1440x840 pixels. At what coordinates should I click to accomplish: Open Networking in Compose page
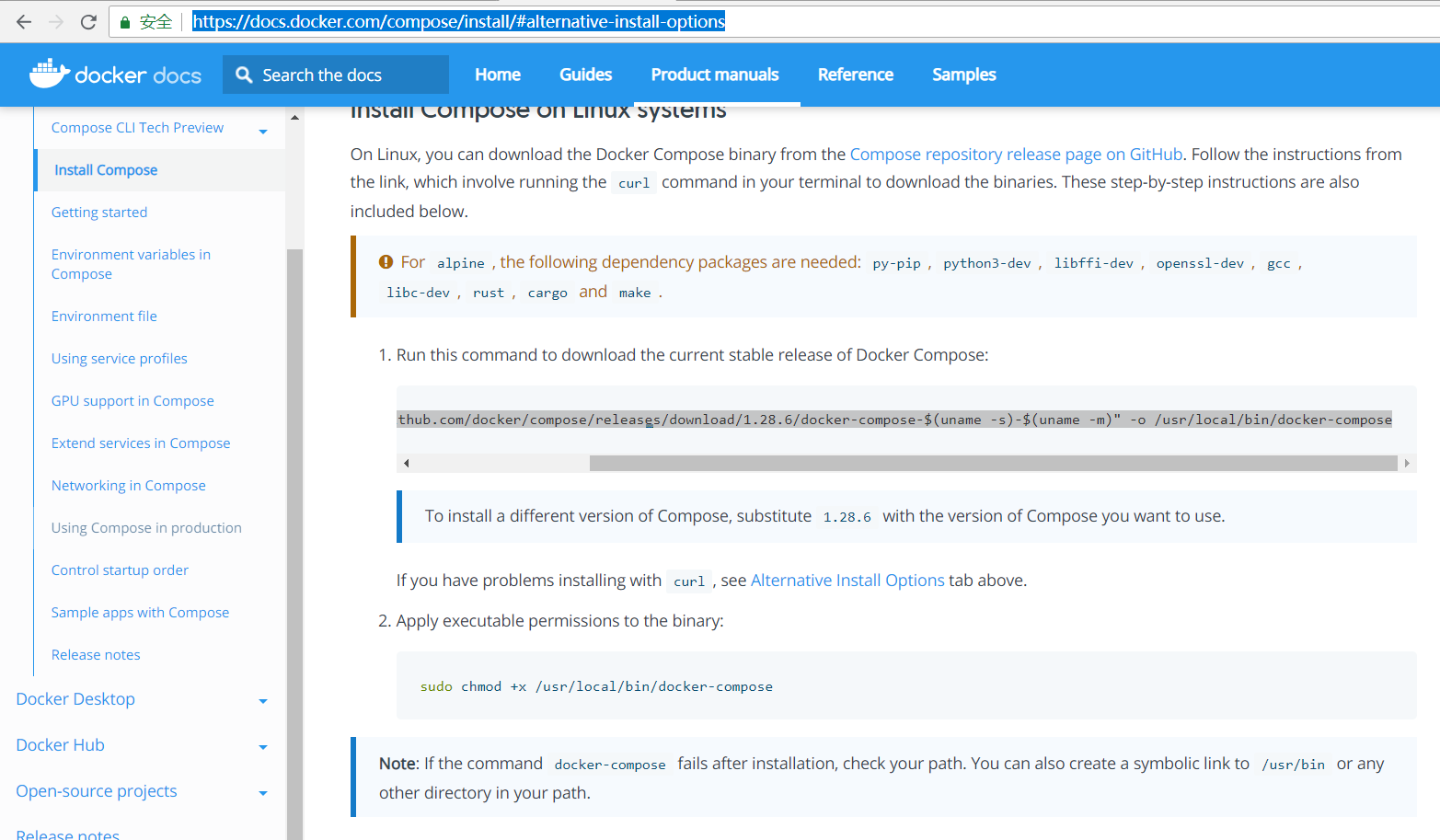129,486
